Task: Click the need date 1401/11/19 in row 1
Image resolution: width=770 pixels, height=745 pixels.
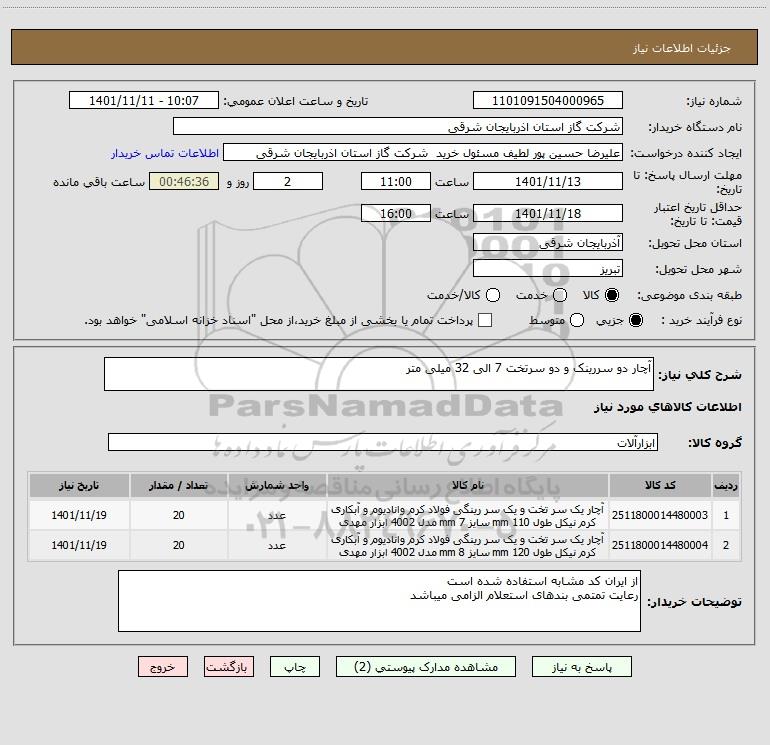Action: (79, 515)
